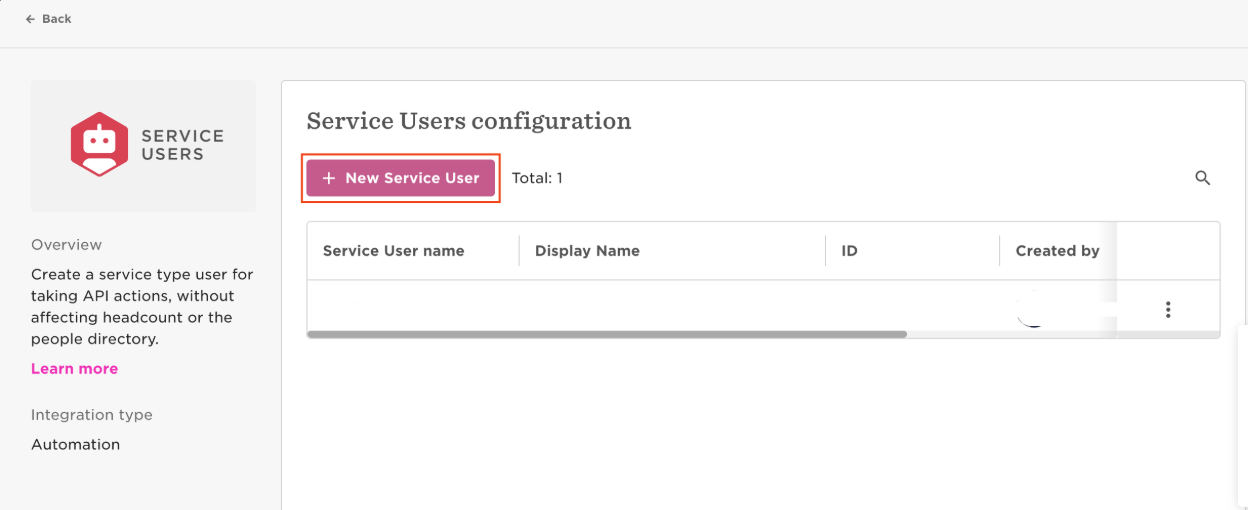Open the search magnifier icon
The height and width of the screenshot is (510, 1248).
[x=1203, y=178]
